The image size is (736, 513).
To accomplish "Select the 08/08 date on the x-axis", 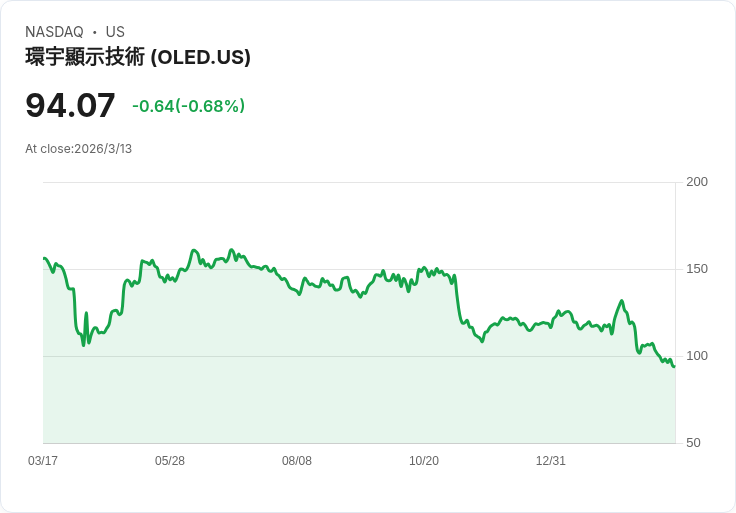I will tap(297, 461).
